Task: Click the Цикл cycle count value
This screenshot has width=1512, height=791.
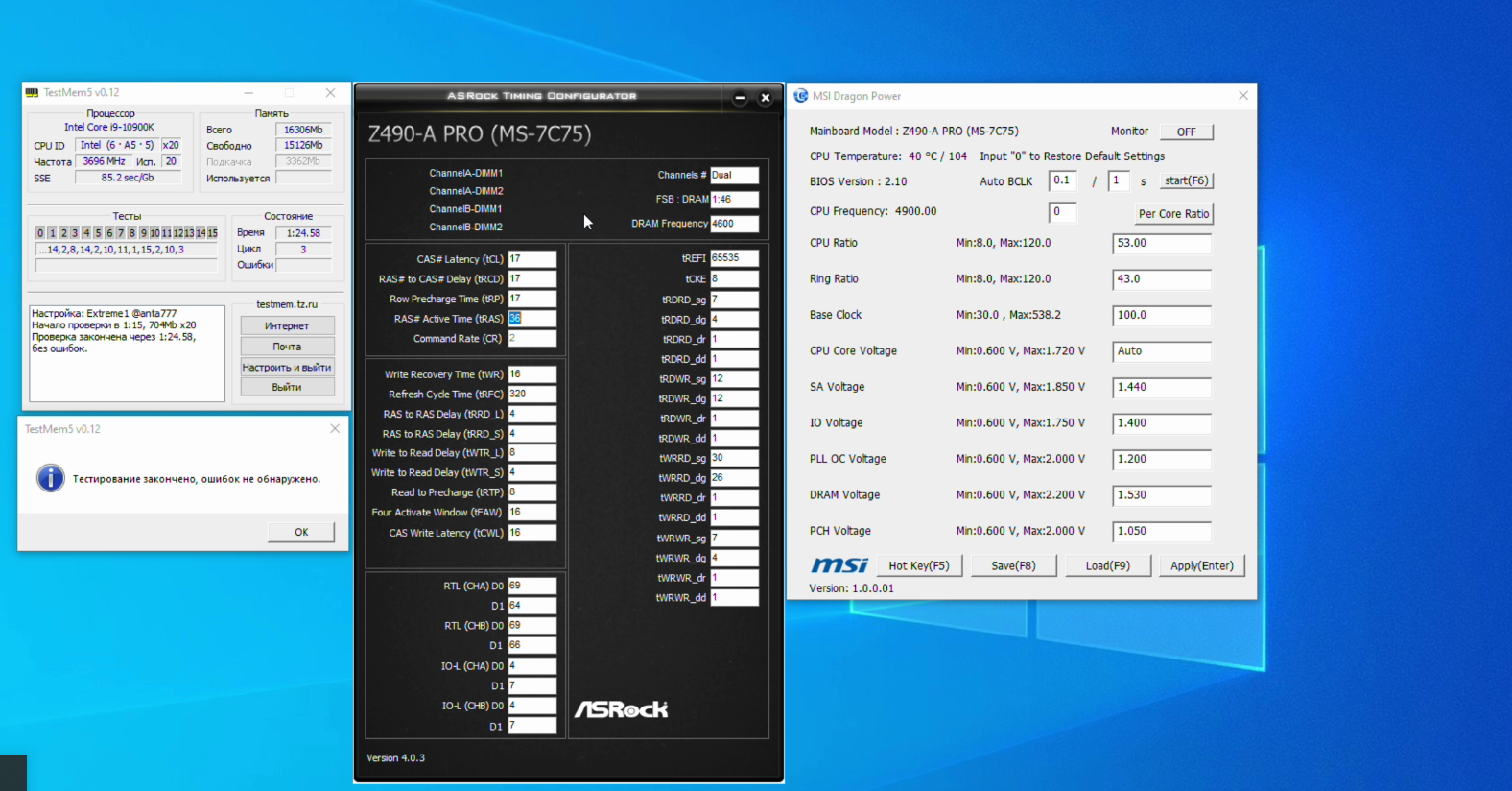Action: (303, 250)
